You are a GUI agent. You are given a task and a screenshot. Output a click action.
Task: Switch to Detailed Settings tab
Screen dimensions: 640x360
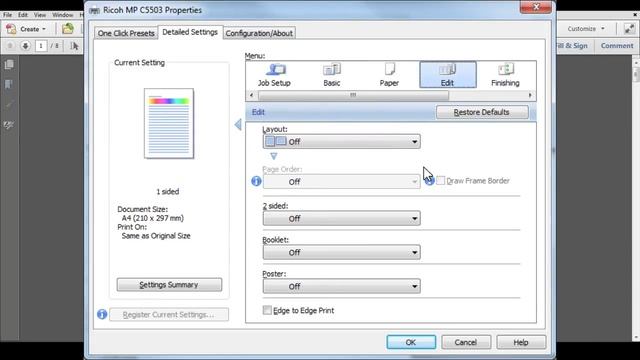click(190, 32)
